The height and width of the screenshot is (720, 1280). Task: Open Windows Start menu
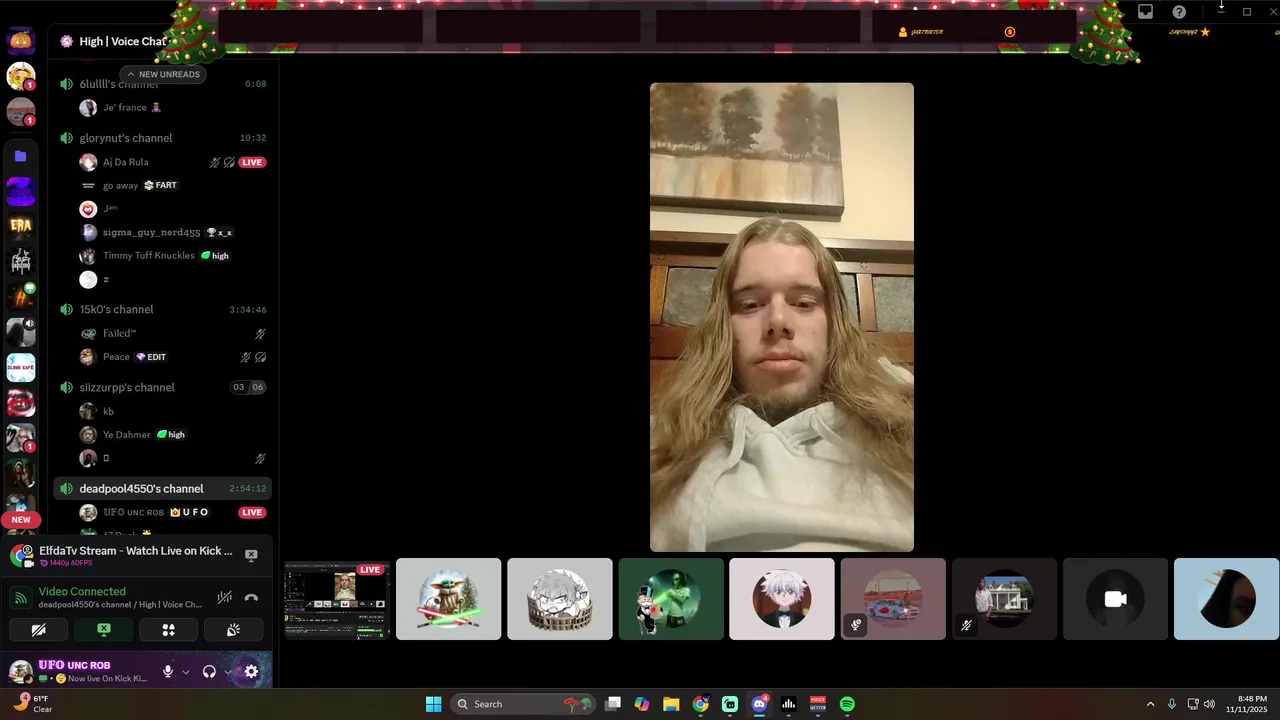433,704
